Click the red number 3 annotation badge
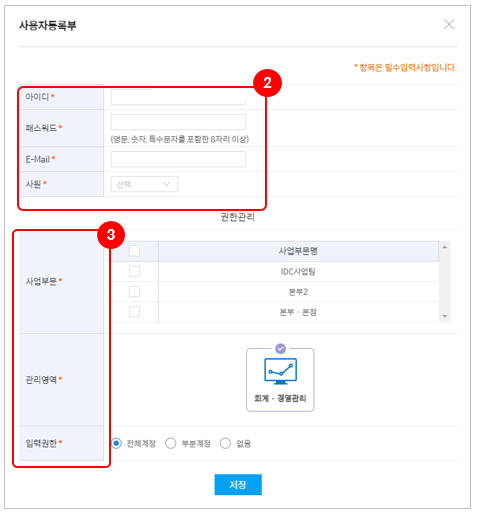 (111, 235)
